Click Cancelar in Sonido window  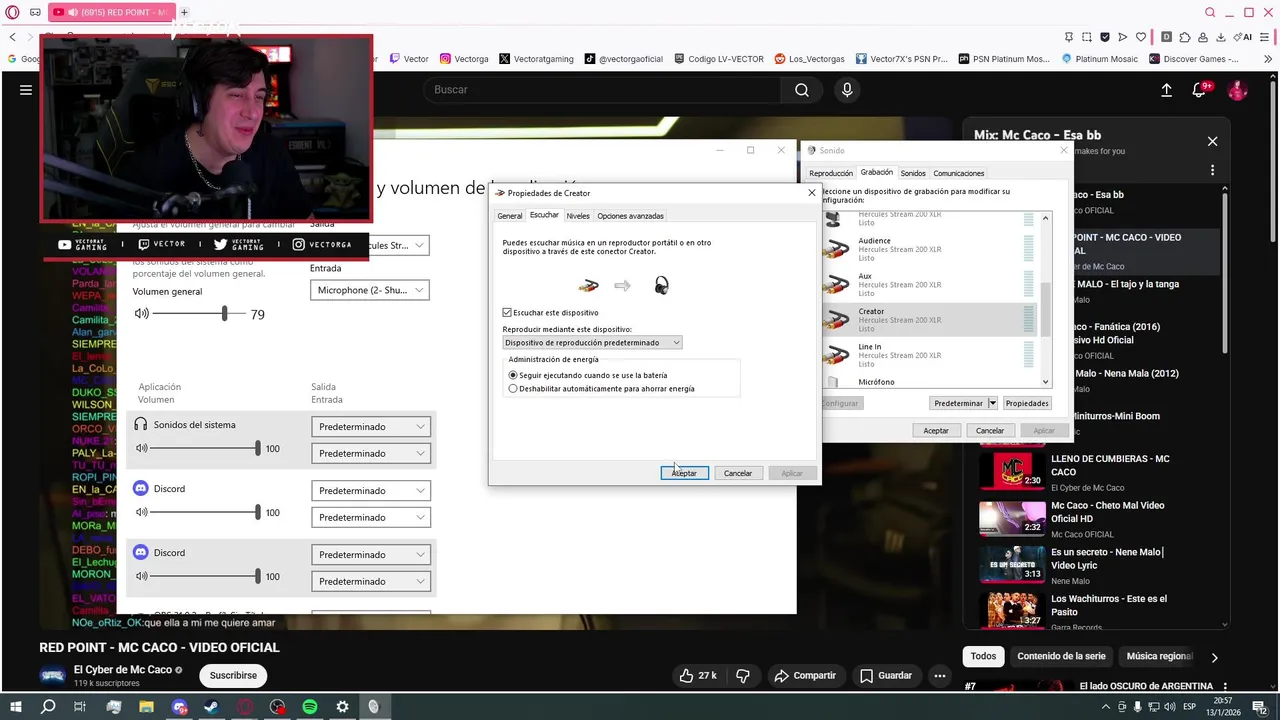(x=990, y=430)
